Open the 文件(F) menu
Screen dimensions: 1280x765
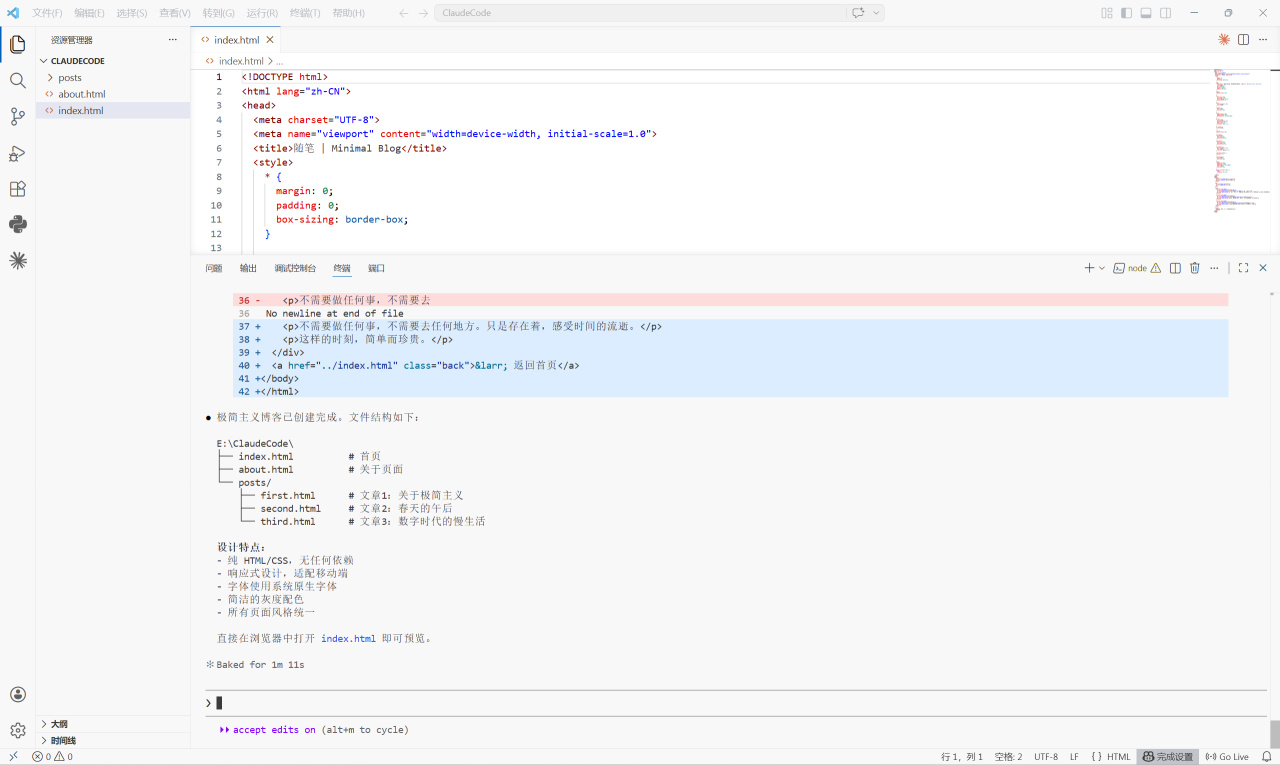tap(47, 13)
